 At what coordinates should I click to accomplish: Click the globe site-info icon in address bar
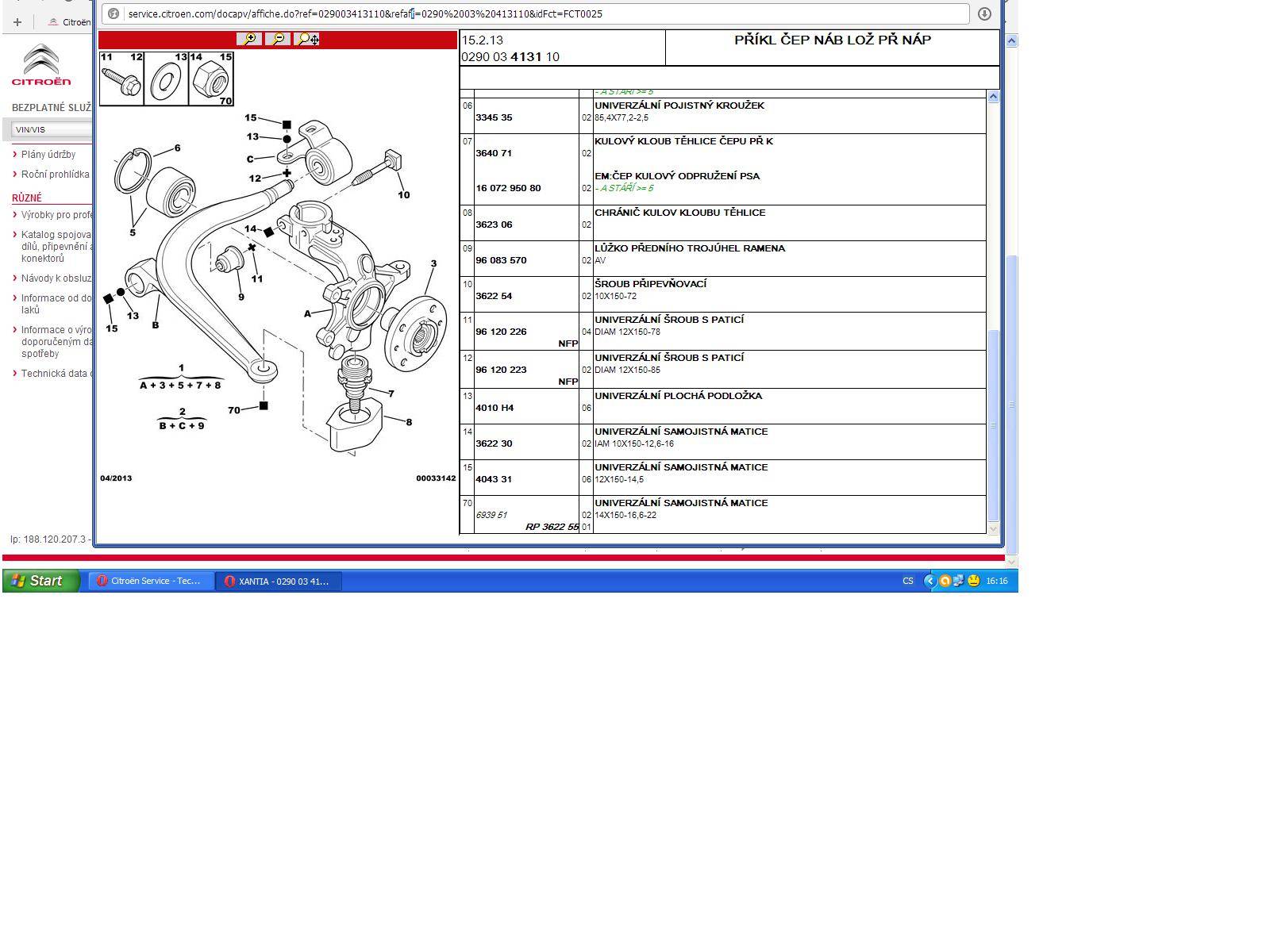(x=114, y=13)
